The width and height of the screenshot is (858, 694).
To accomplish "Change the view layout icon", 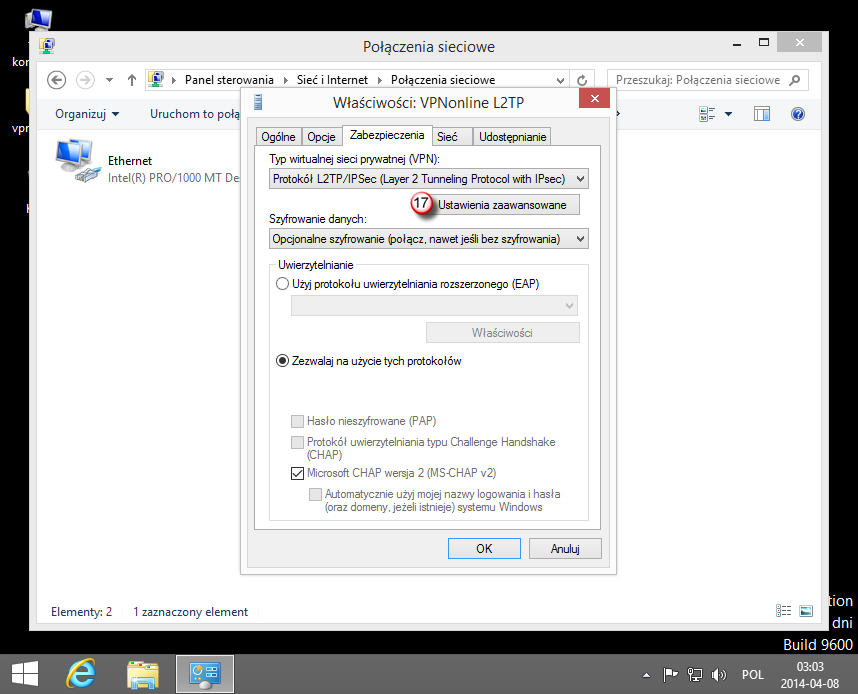I will [x=707, y=114].
